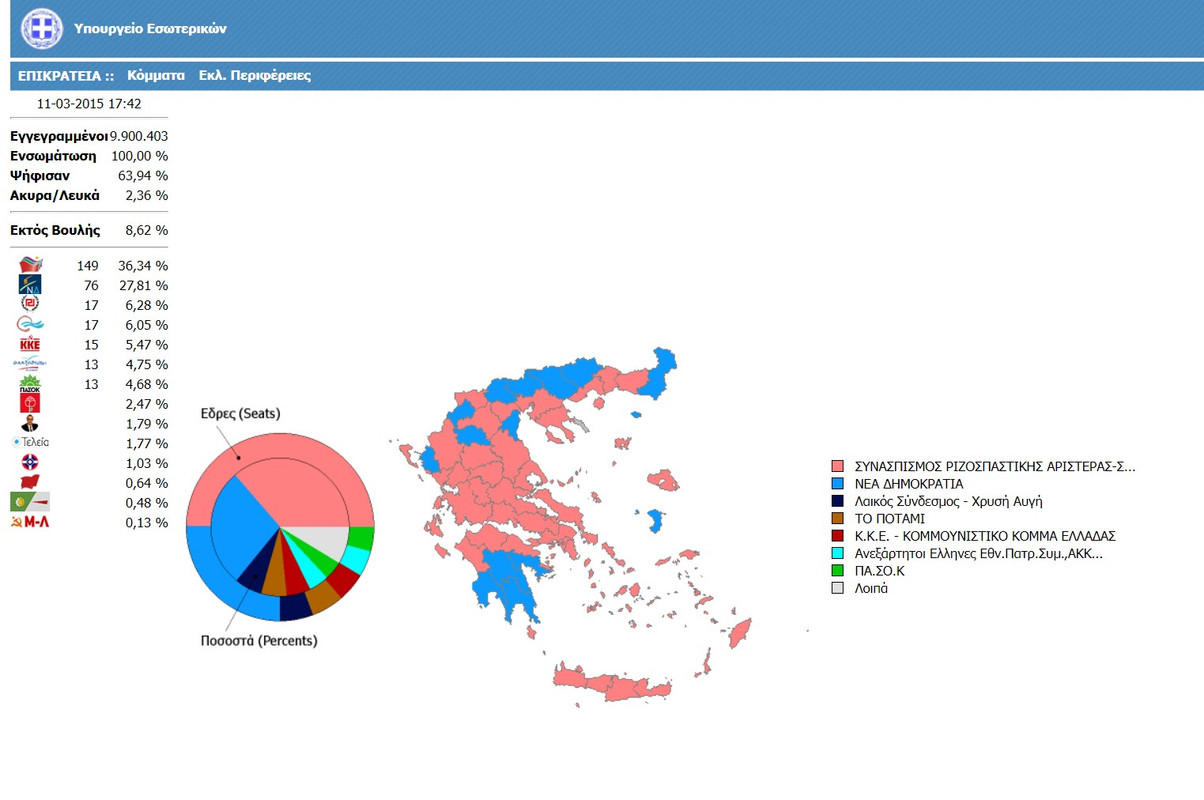Click the ΤΟ ΠΟΤΑΜΙ legend label
Screen dimensions: 1204x800
(889, 519)
